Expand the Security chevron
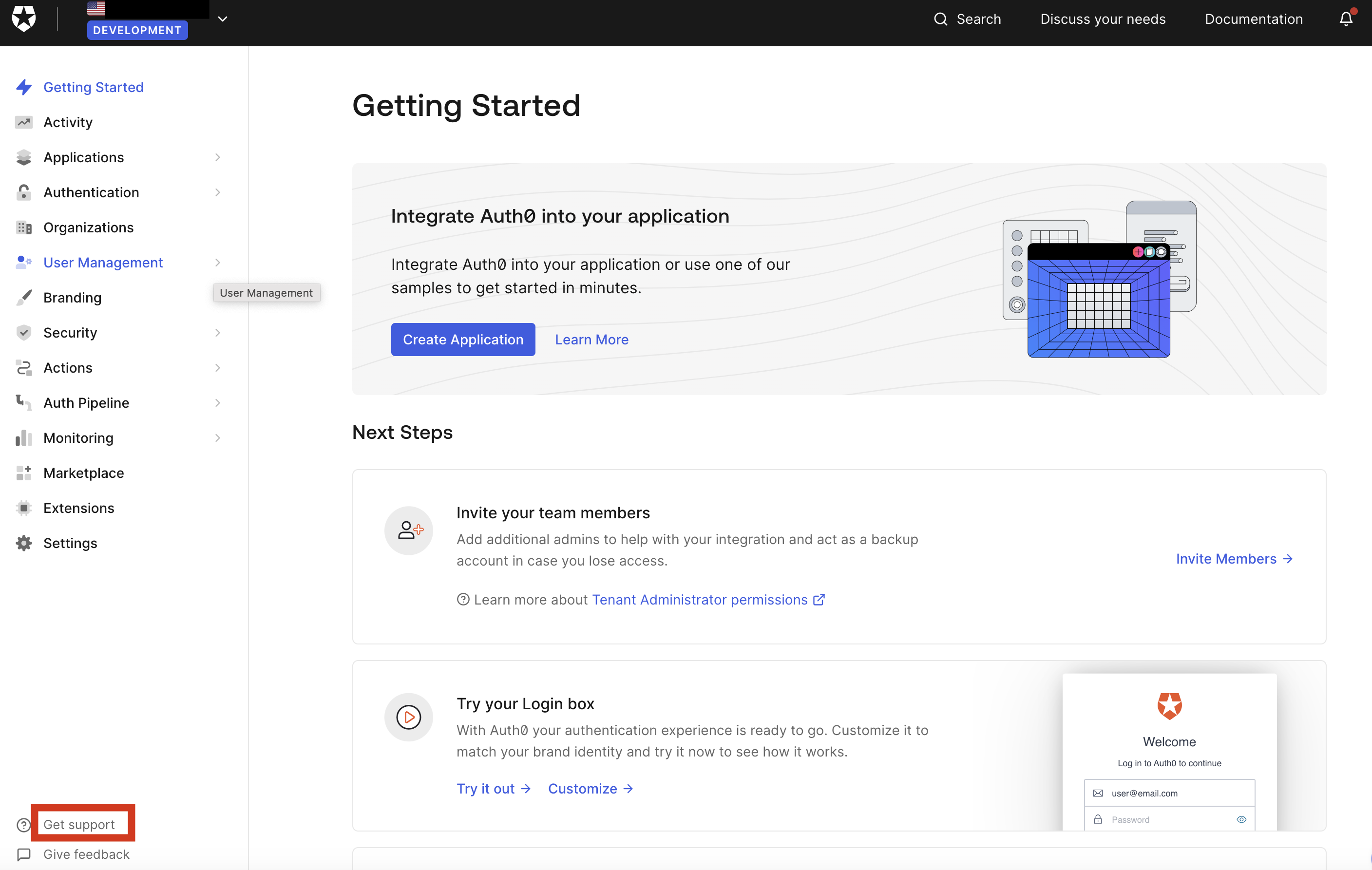The height and width of the screenshot is (870, 1372). click(x=218, y=333)
